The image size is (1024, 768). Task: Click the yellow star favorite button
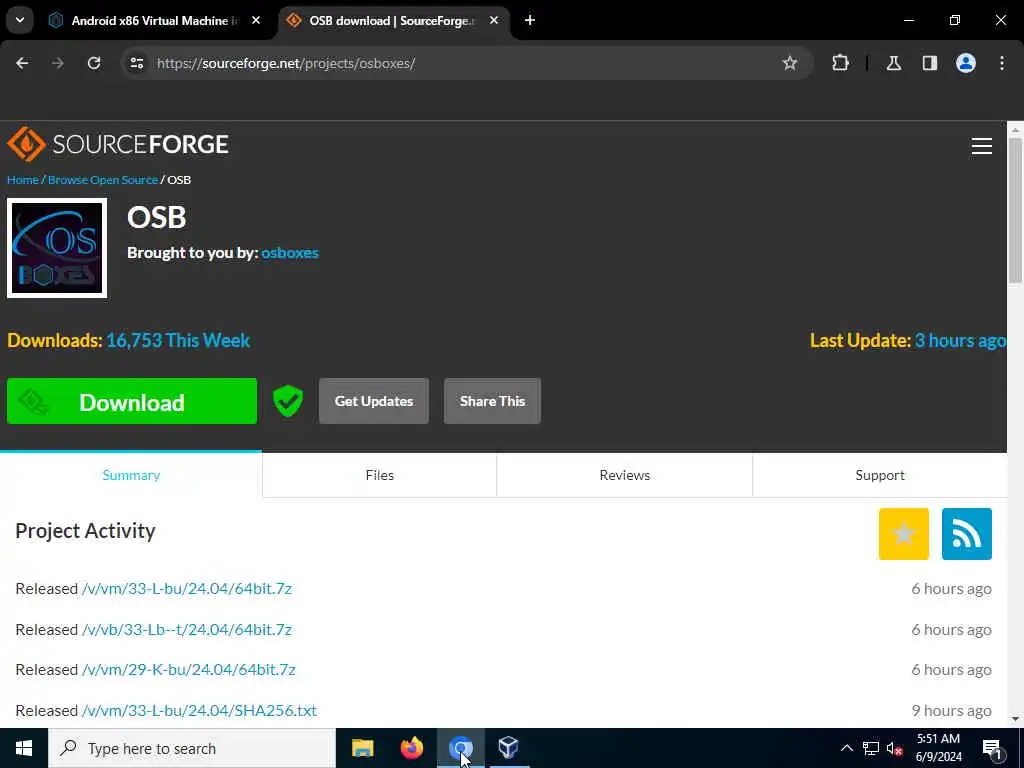click(904, 534)
